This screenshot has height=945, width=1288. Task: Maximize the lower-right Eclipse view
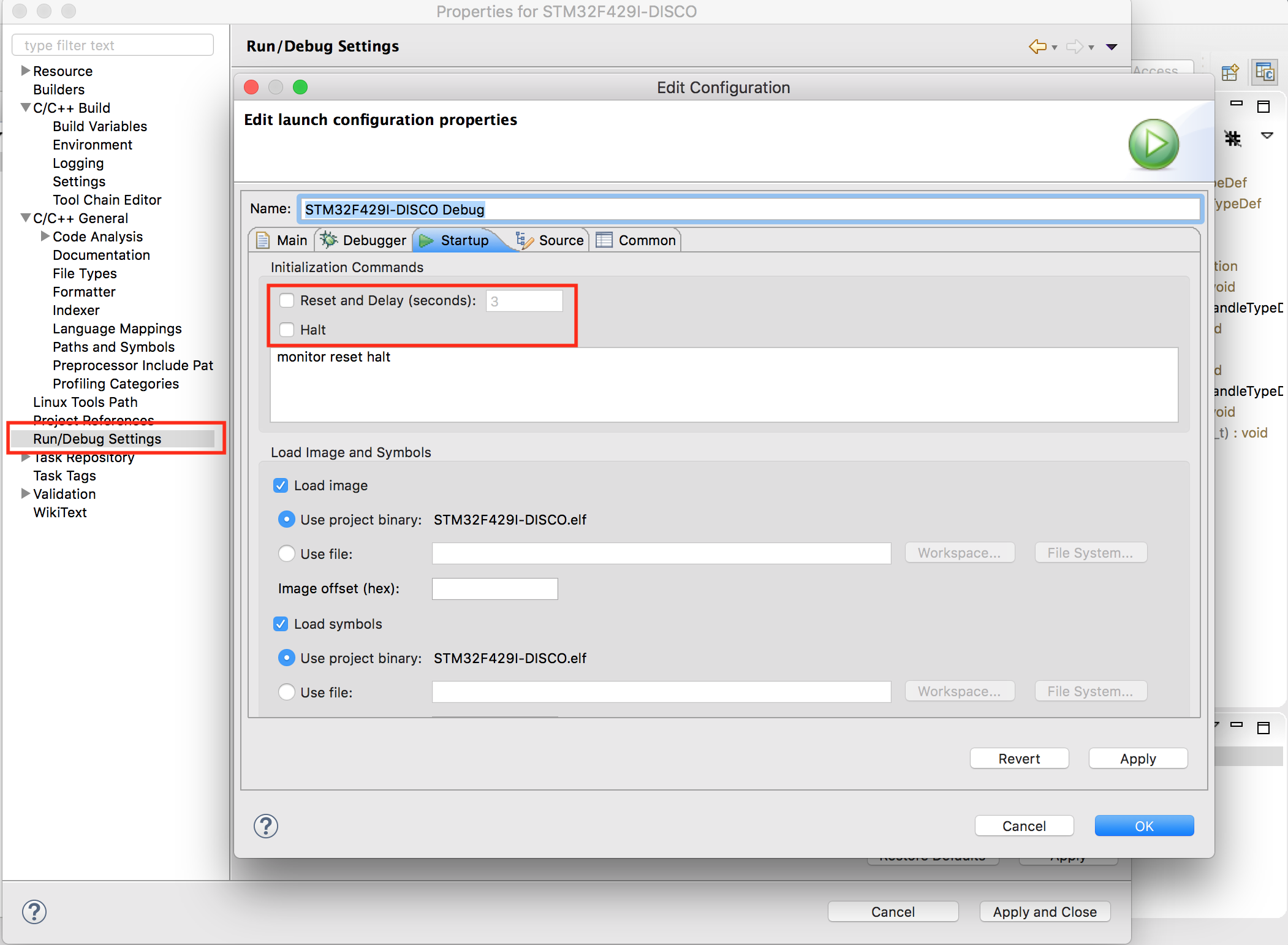pos(1263,728)
